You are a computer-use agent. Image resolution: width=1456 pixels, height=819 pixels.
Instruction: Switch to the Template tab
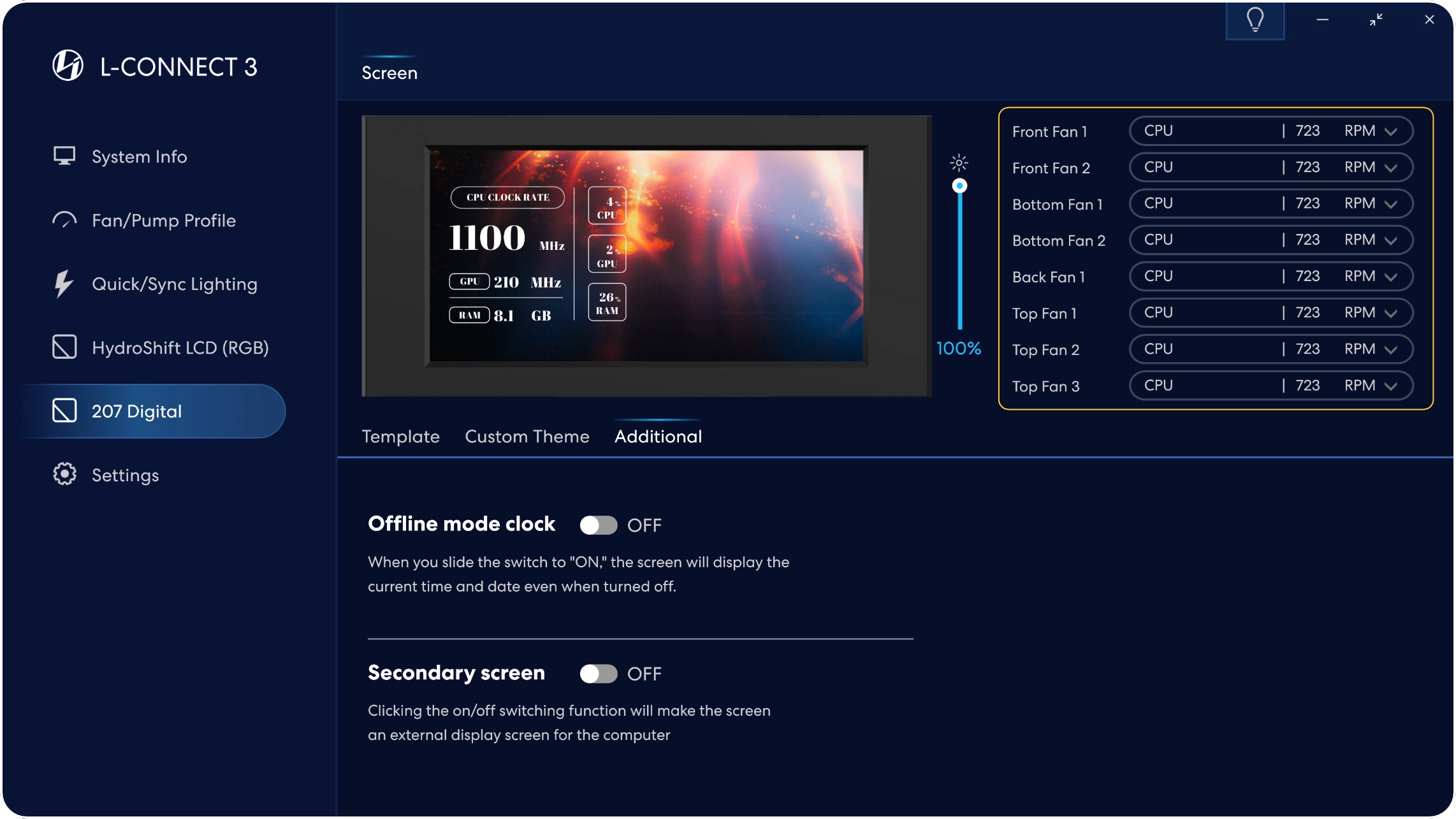400,437
